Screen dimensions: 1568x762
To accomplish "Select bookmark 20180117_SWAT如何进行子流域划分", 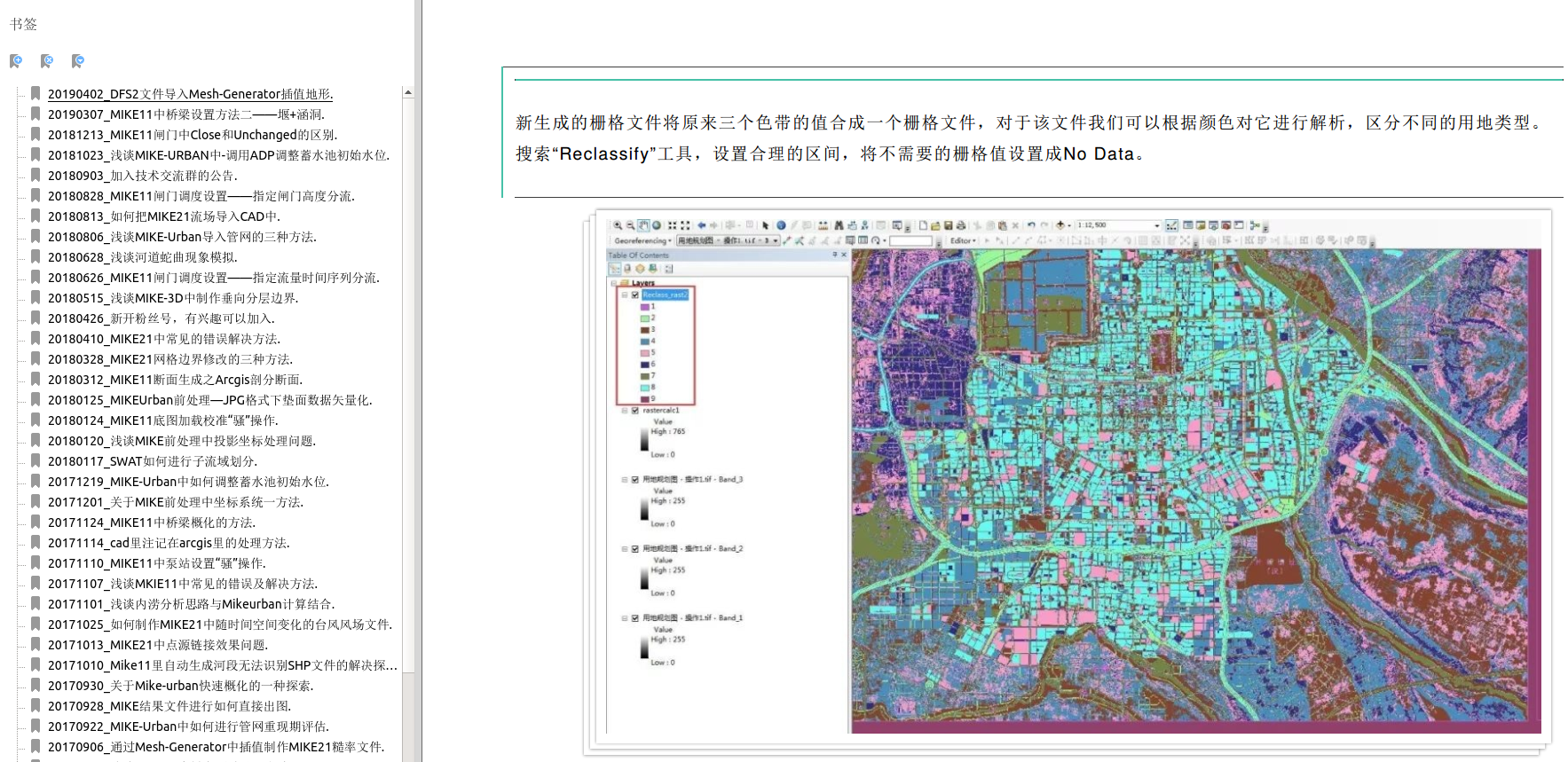I will click(153, 461).
